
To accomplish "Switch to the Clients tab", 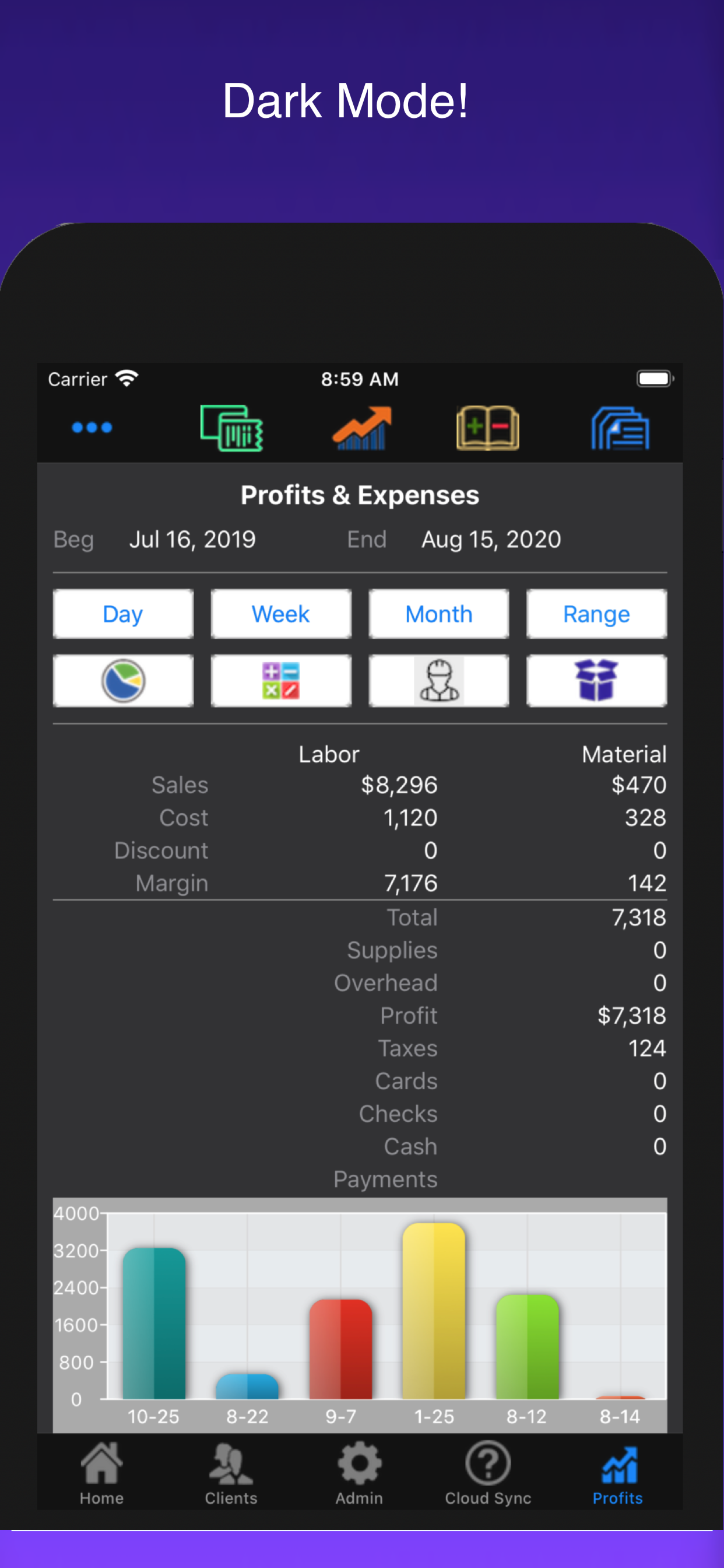I will tap(231, 1473).
